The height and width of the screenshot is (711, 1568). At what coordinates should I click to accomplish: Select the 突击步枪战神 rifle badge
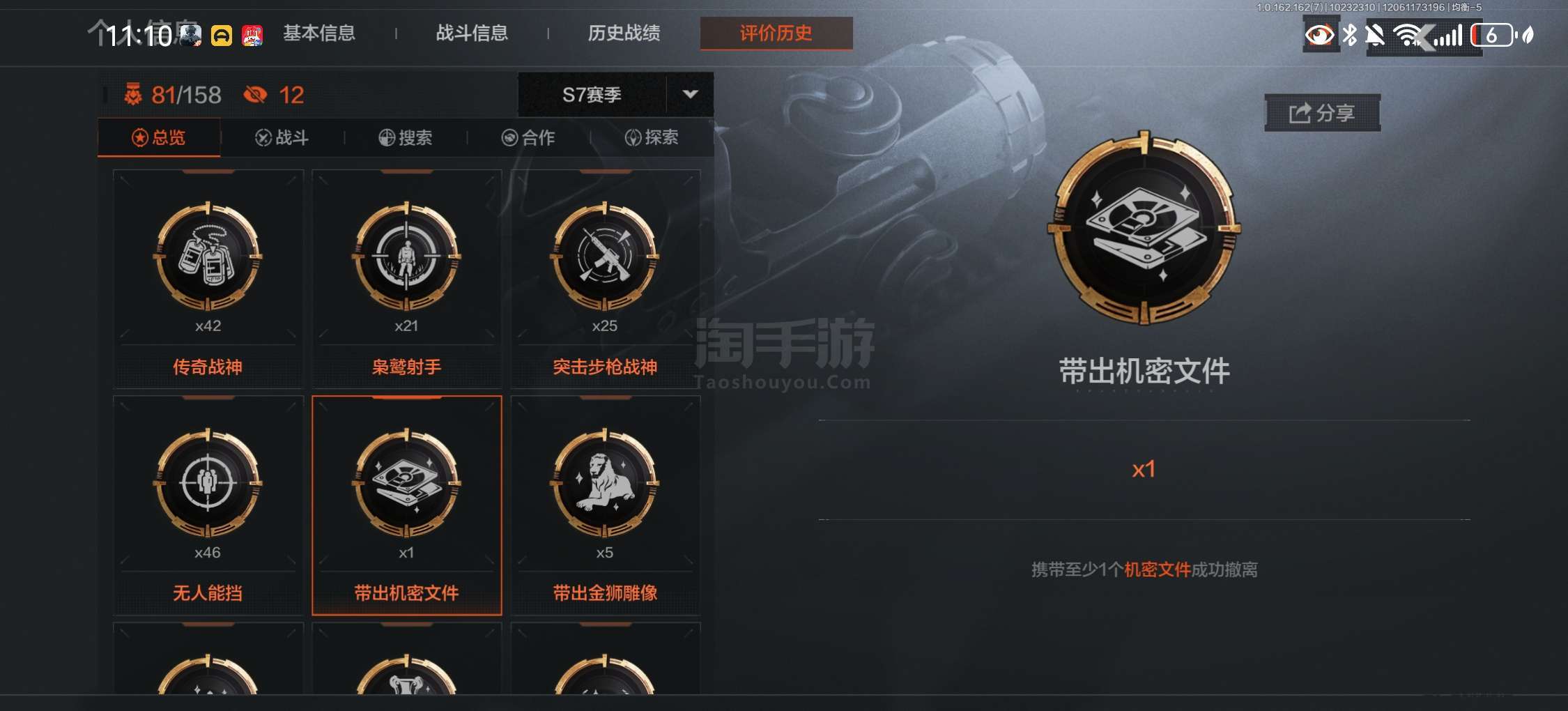[605, 279]
